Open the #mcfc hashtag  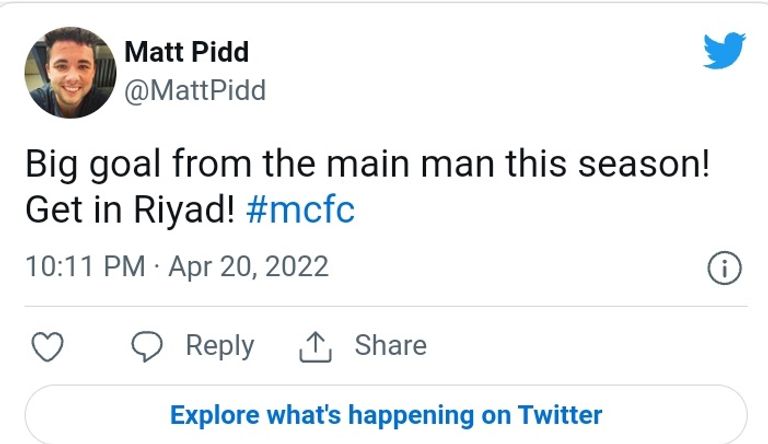[x=298, y=211]
